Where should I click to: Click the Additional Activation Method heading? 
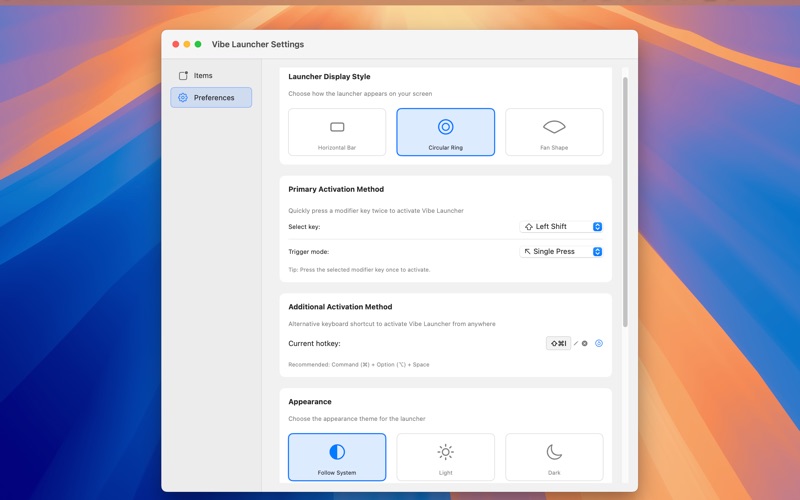pos(340,307)
